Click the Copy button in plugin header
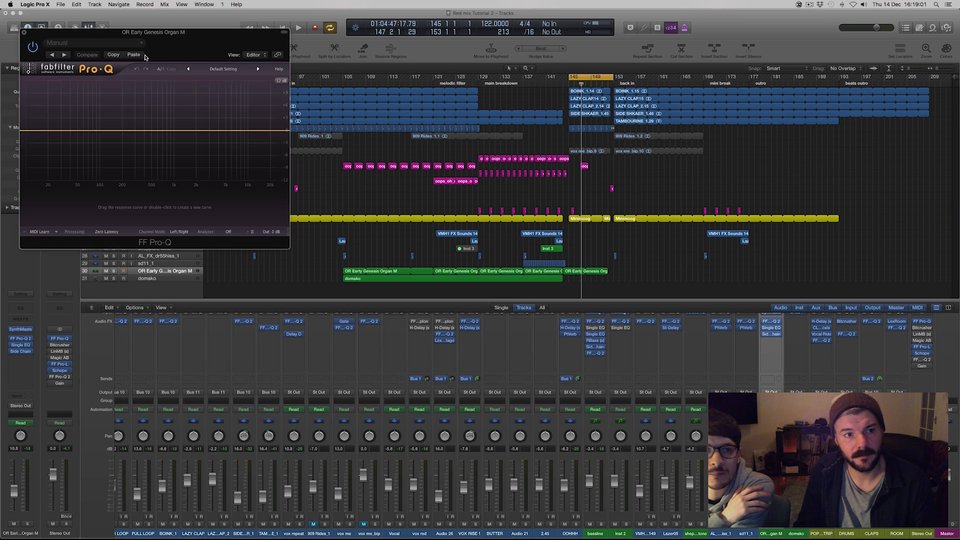Viewport: 960px width, 540px height. pyautogui.click(x=113, y=54)
